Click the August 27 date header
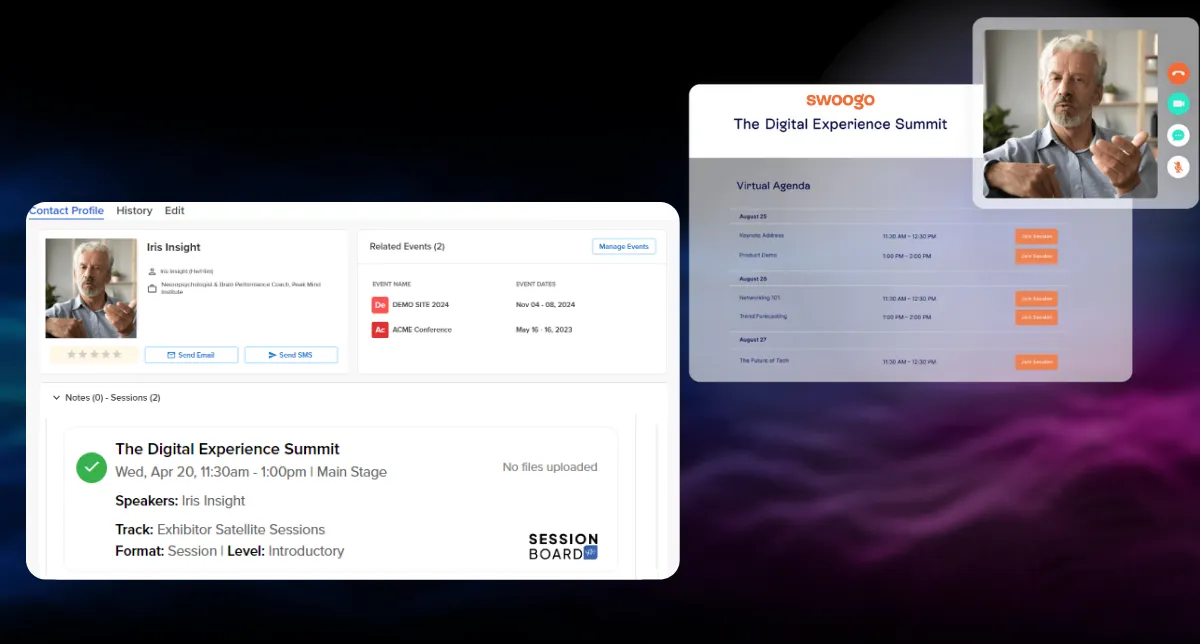Viewport: 1200px width, 644px height. point(753,341)
